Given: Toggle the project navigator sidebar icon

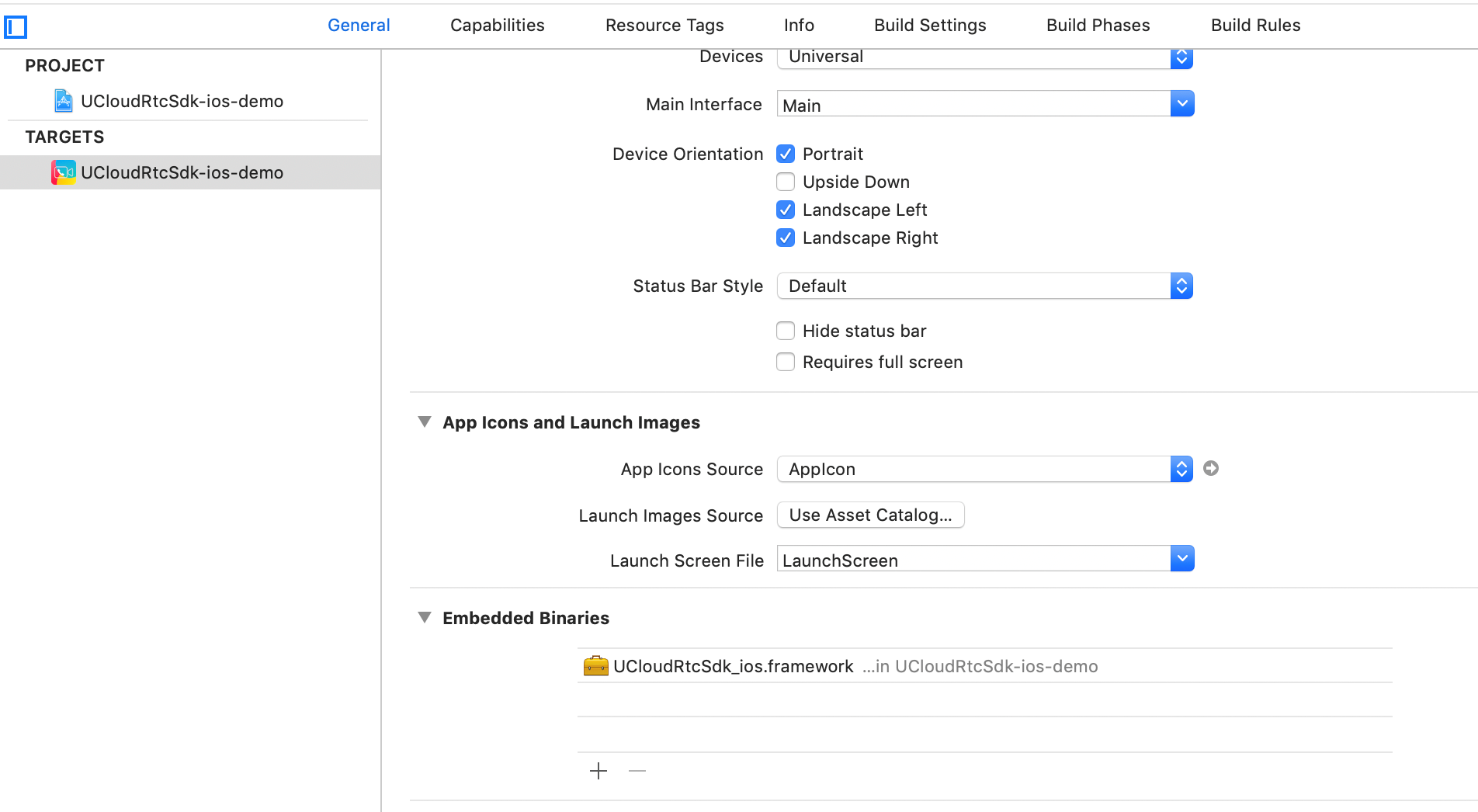Looking at the screenshot, I should point(16,27).
